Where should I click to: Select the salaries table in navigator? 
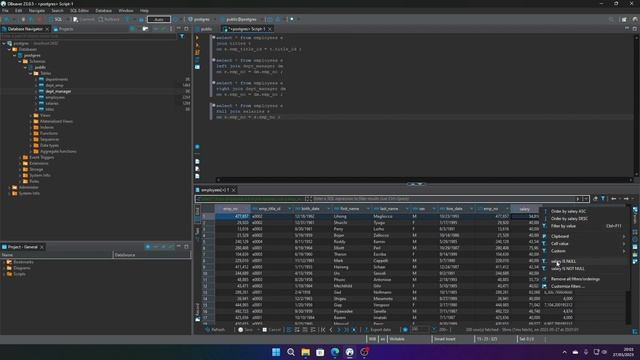point(52,103)
